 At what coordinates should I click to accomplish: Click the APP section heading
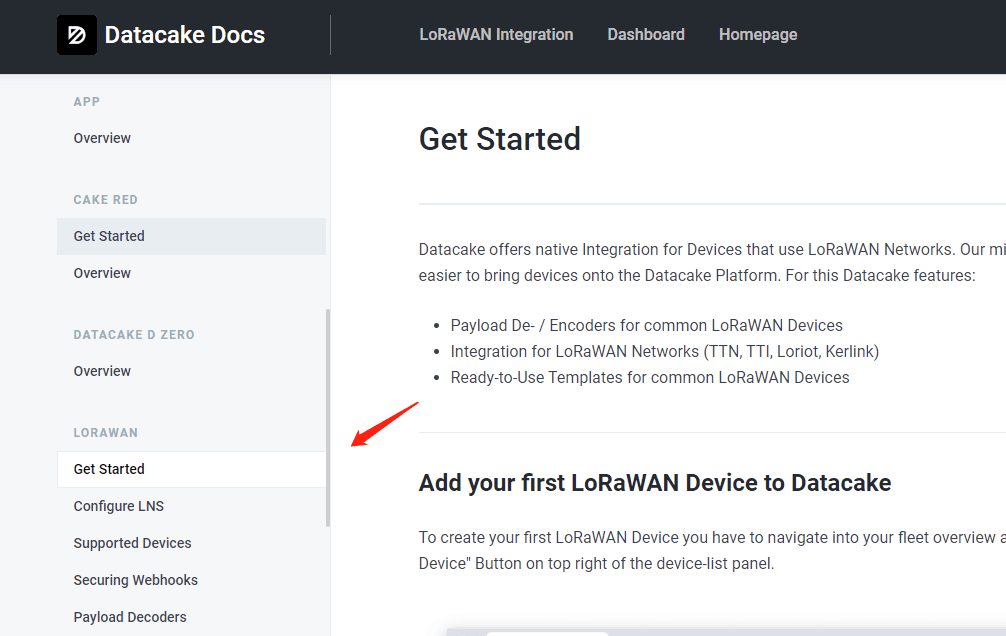point(87,101)
